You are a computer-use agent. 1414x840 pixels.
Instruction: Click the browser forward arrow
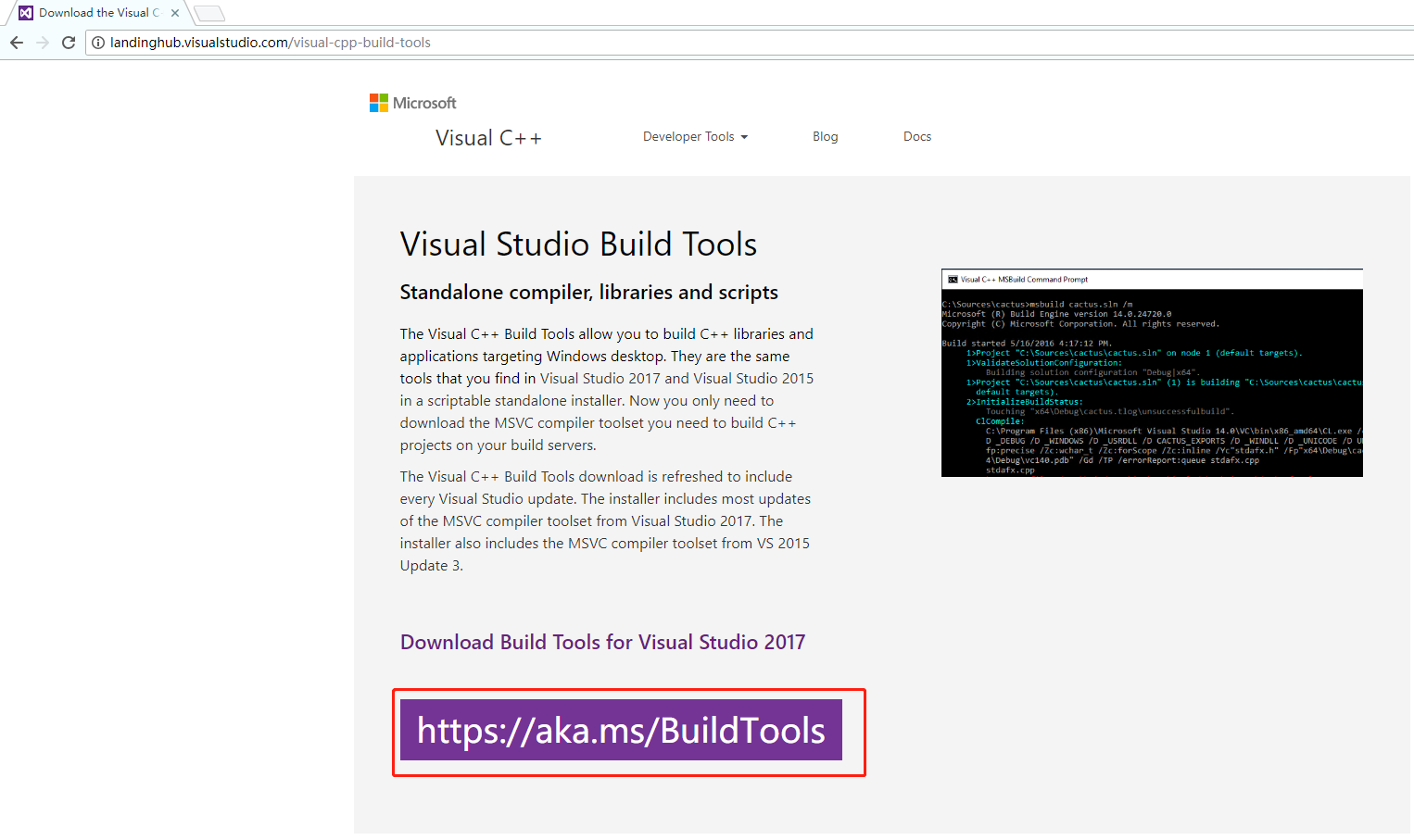tap(43, 43)
